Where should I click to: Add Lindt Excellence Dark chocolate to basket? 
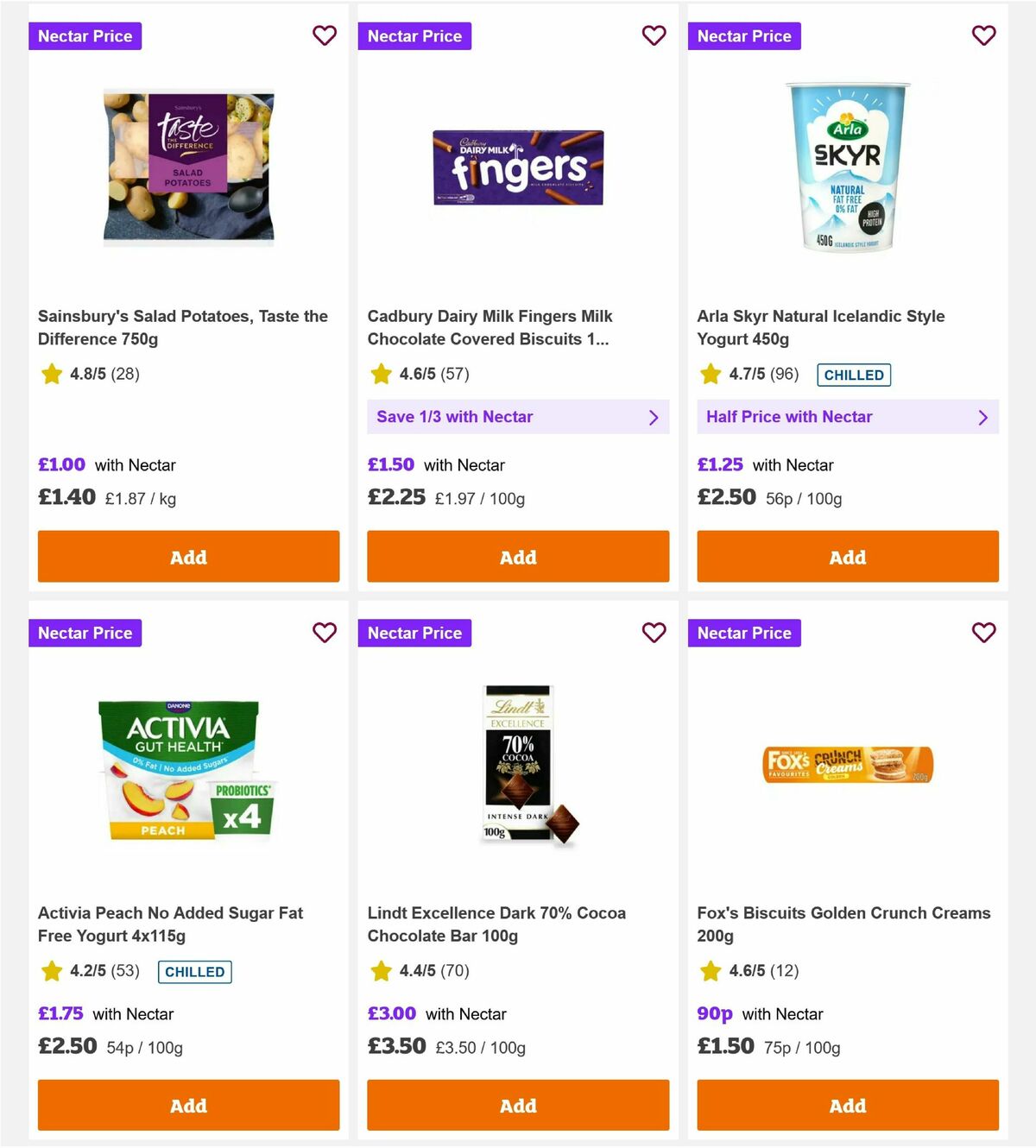518,1105
